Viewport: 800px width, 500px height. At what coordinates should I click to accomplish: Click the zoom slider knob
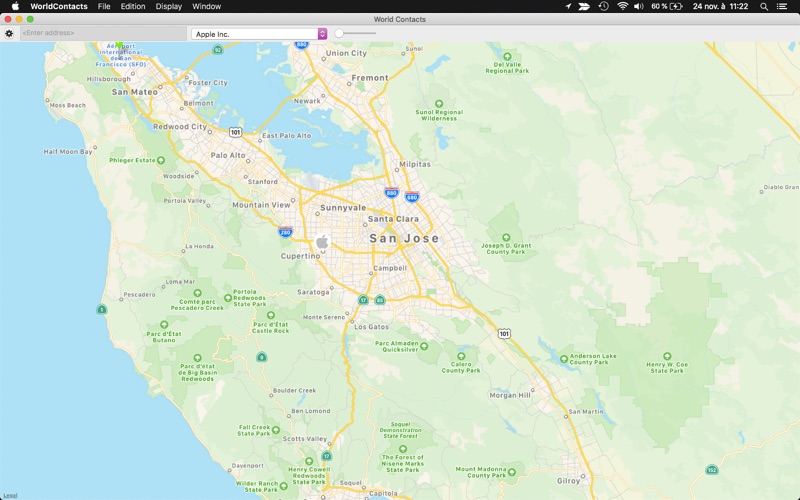[x=339, y=34]
